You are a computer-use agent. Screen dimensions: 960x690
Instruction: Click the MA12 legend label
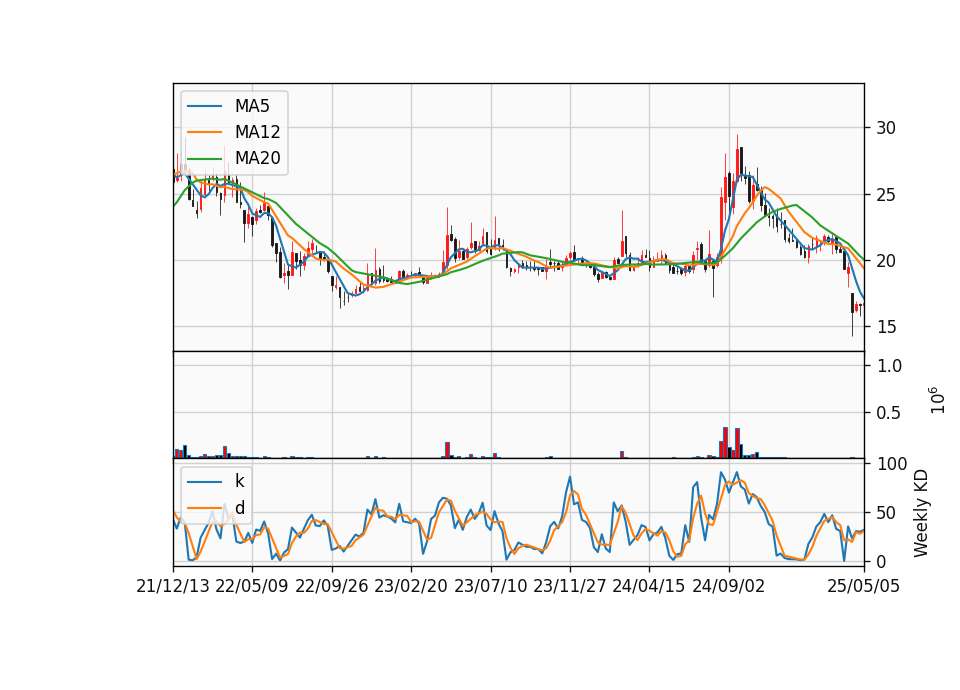pyautogui.click(x=257, y=132)
